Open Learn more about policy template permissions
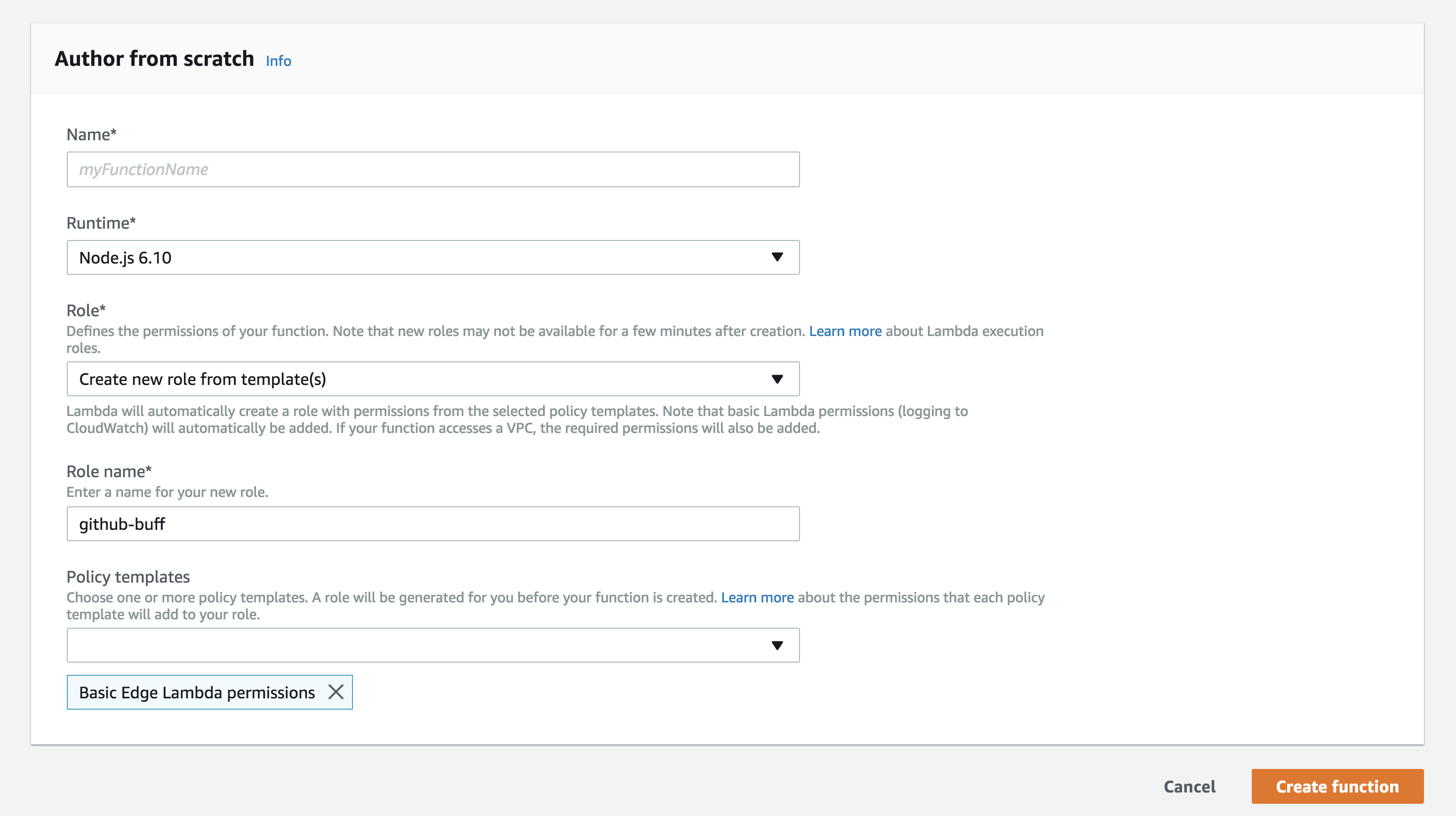The image size is (1456, 816). coord(757,597)
